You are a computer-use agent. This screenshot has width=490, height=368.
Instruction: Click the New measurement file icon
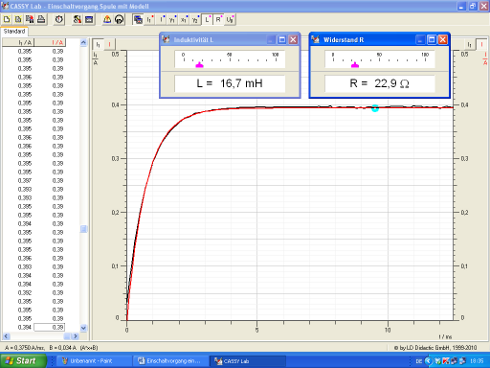[x=7, y=19]
